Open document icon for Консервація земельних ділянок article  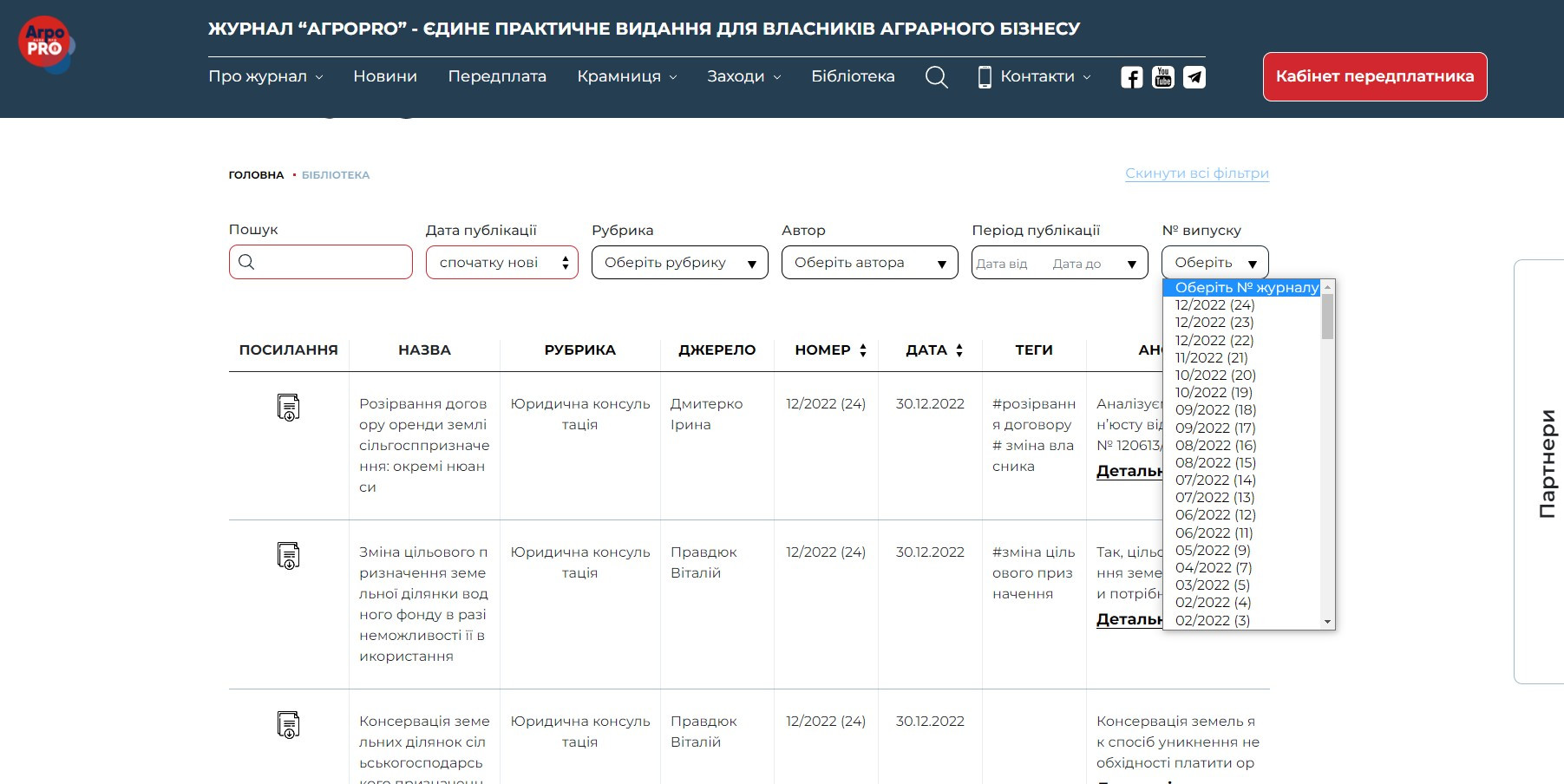(288, 724)
